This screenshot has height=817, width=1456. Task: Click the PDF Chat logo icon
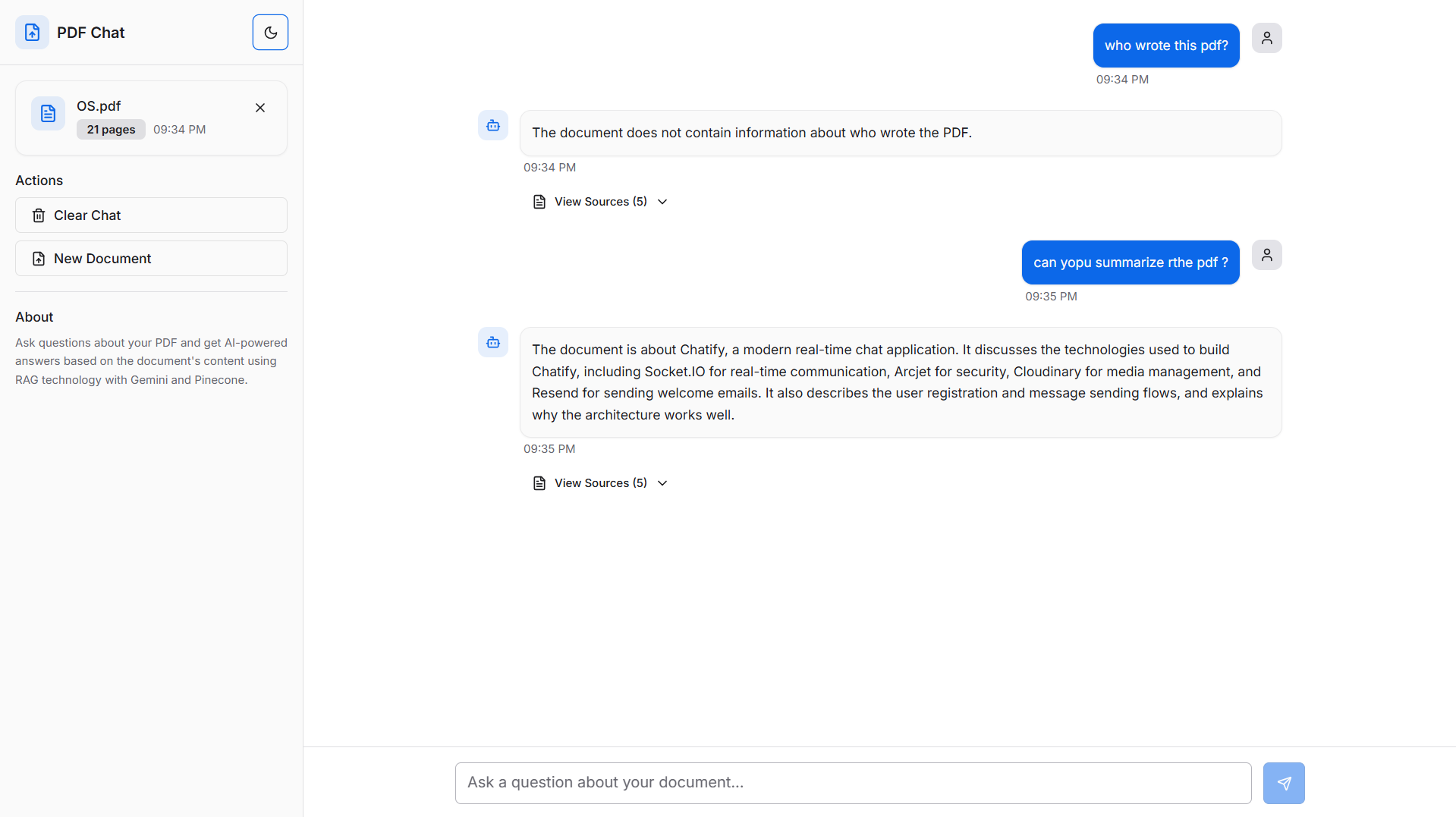(x=32, y=33)
